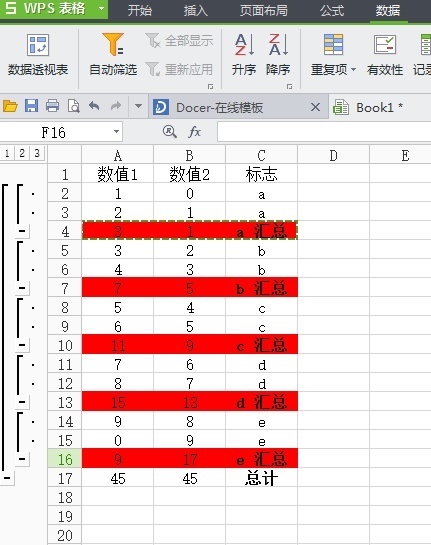This screenshot has width=431, height=545.
Task: Sort descending with 降序
Action: coord(278,56)
